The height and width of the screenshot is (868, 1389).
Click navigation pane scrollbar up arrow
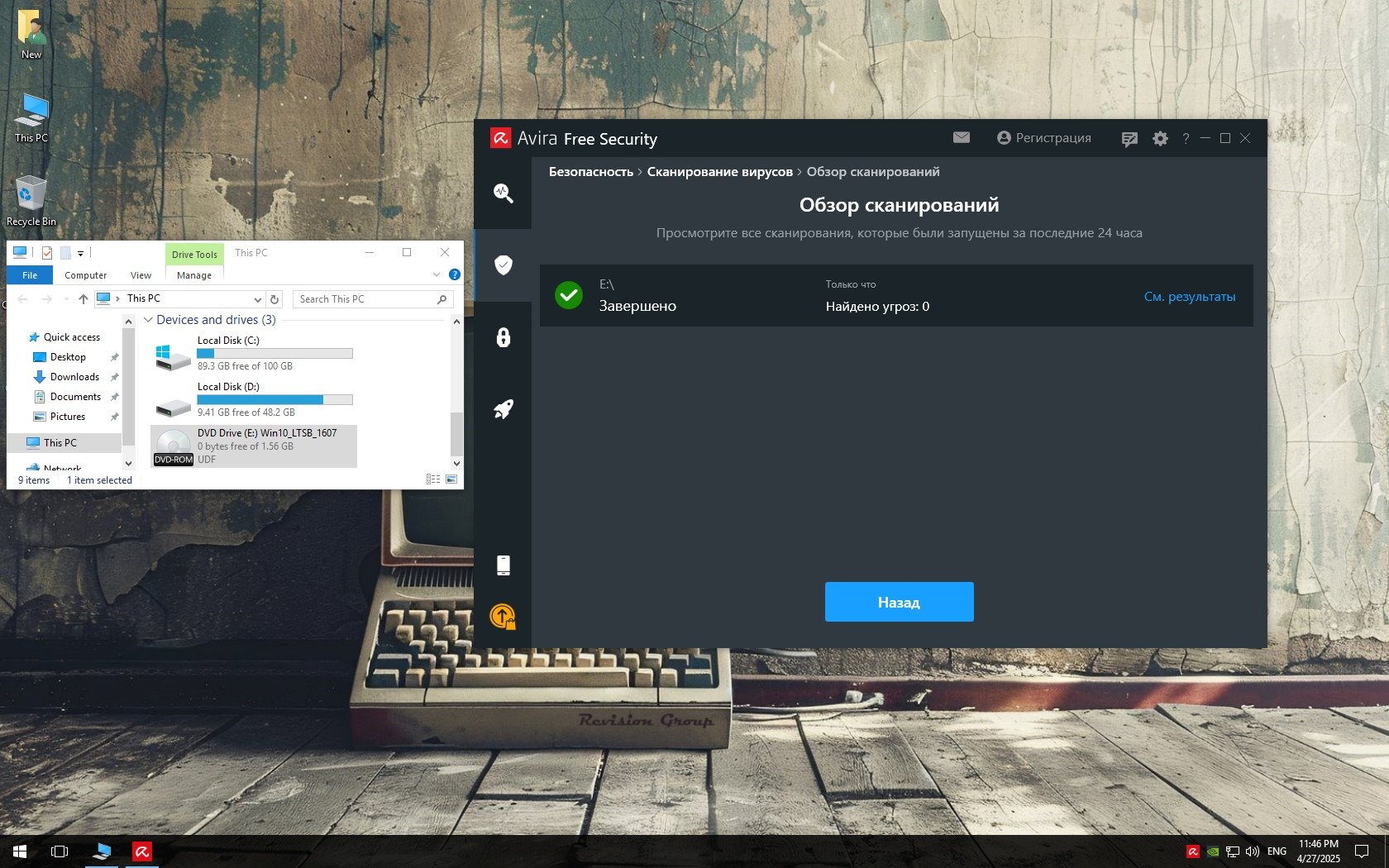pyautogui.click(x=128, y=321)
